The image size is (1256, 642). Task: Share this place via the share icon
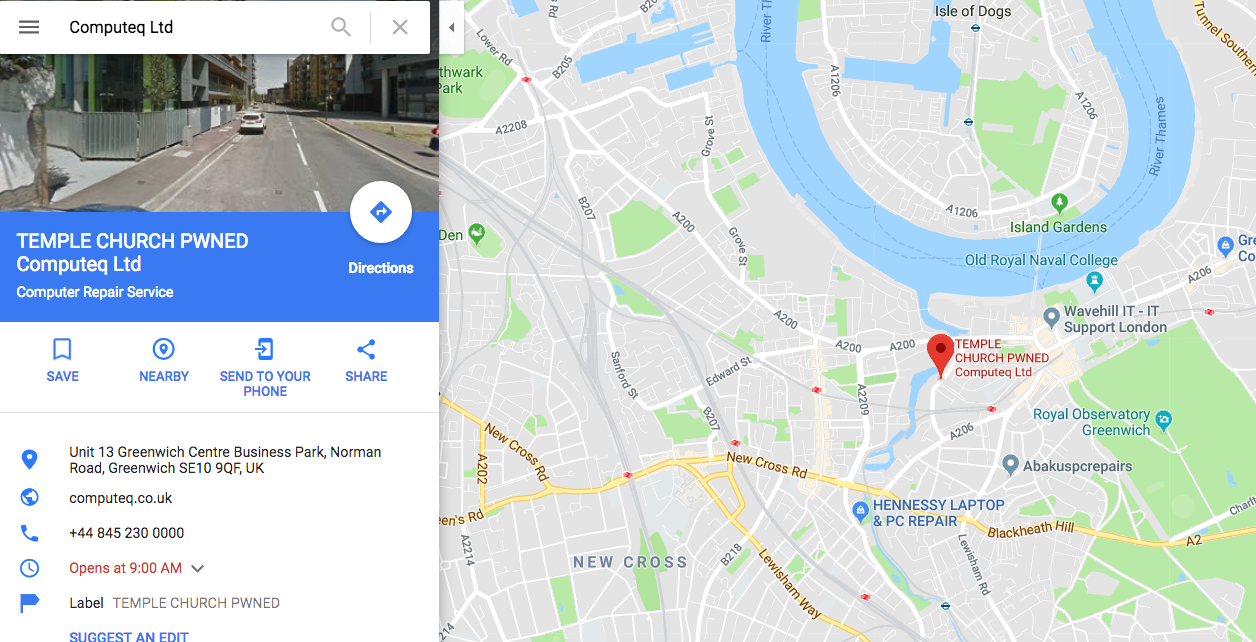coord(366,349)
